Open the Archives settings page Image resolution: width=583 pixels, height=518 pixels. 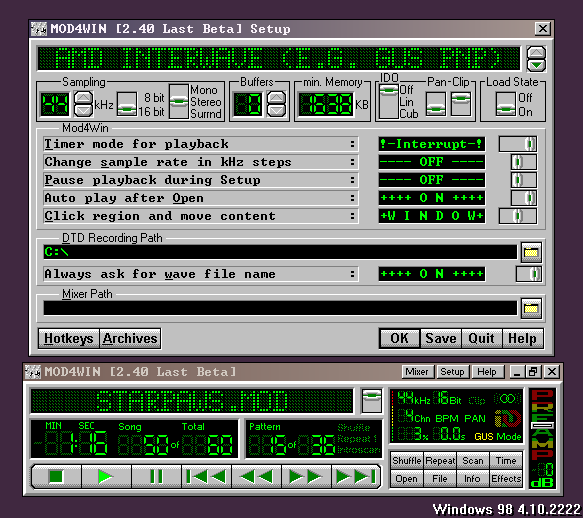130,338
